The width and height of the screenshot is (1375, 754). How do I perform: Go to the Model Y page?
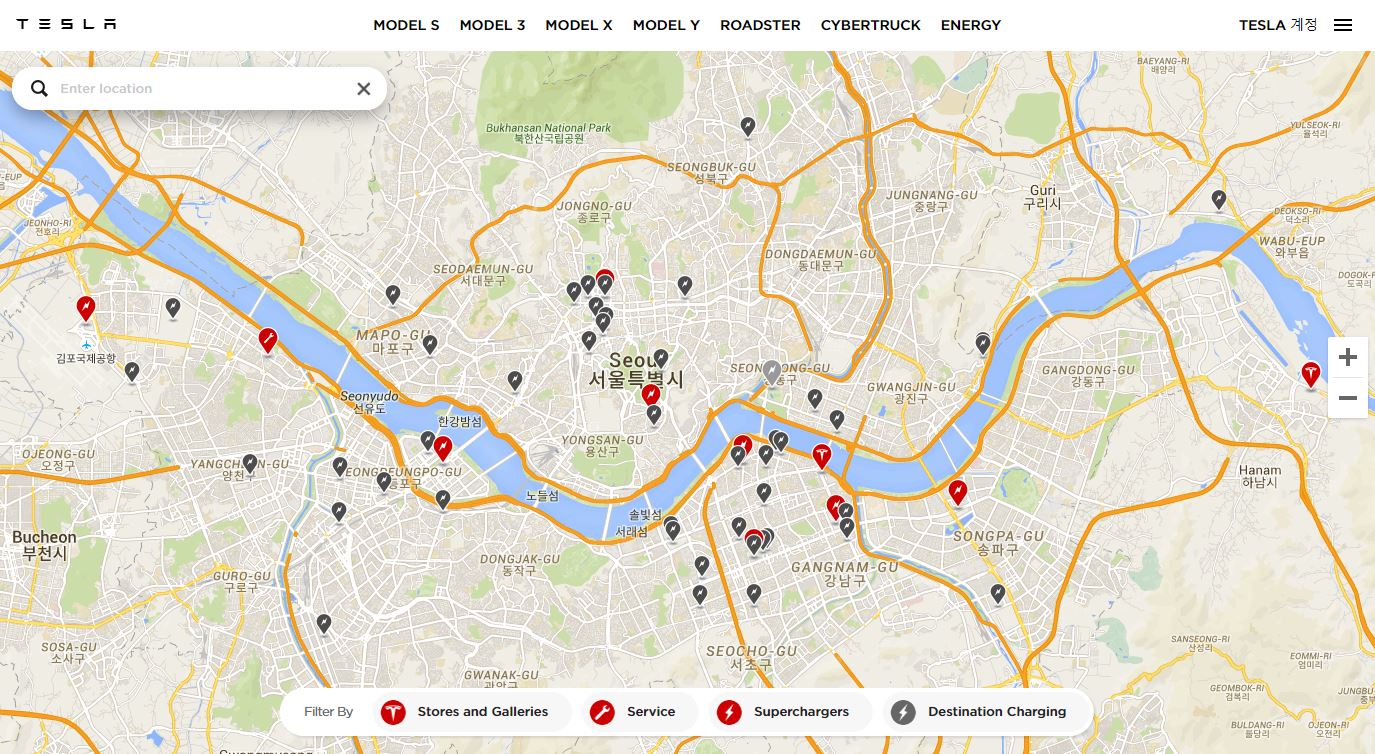(666, 25)
